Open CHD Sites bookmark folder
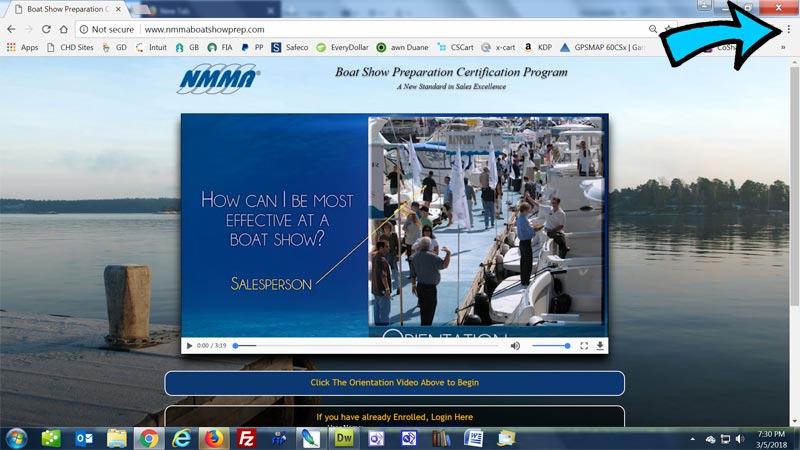Image resolution: width=800 pixels, height=450 pixels. (x=70, y=47)
